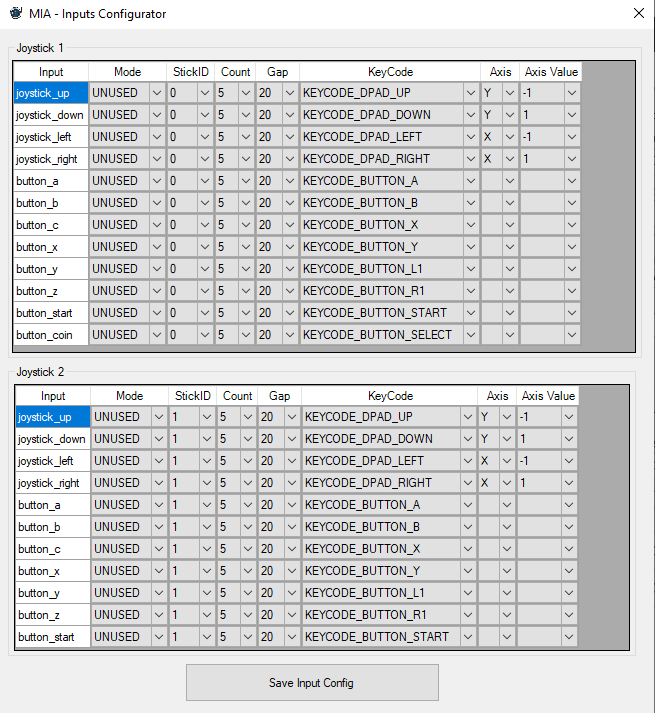Expand KeyCode dropdown for Joystick 1 button_z
655x713 pixels.
point(471,291)
